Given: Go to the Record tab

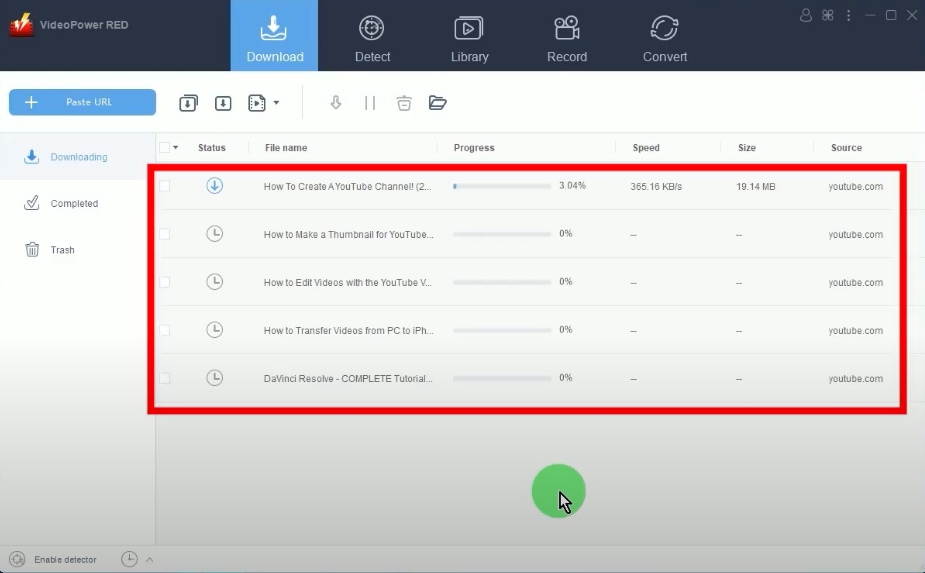Looking at the screenshot, I should coord(567,39).
